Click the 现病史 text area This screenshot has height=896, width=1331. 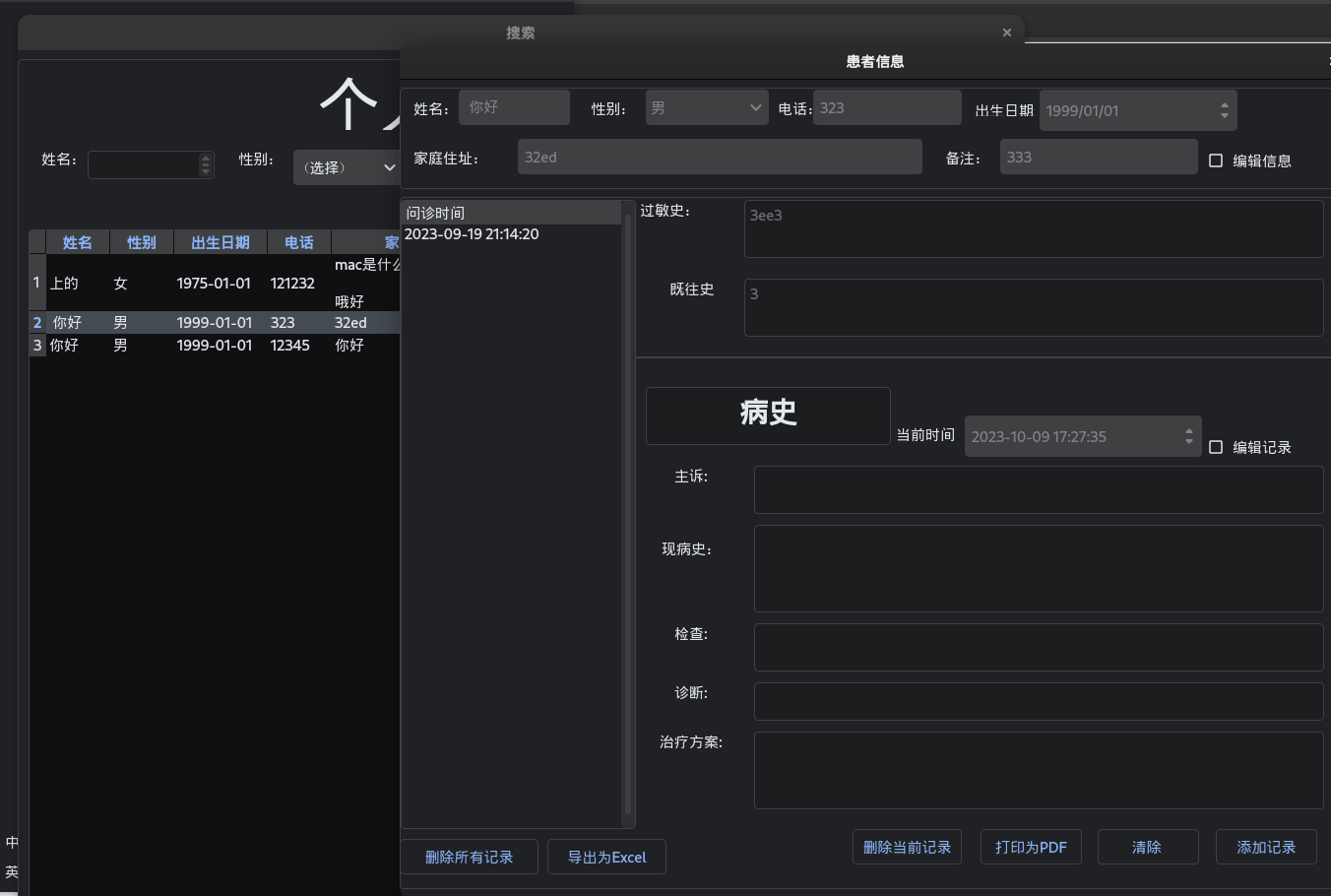pyautogui.click(x=1039, y=568)
